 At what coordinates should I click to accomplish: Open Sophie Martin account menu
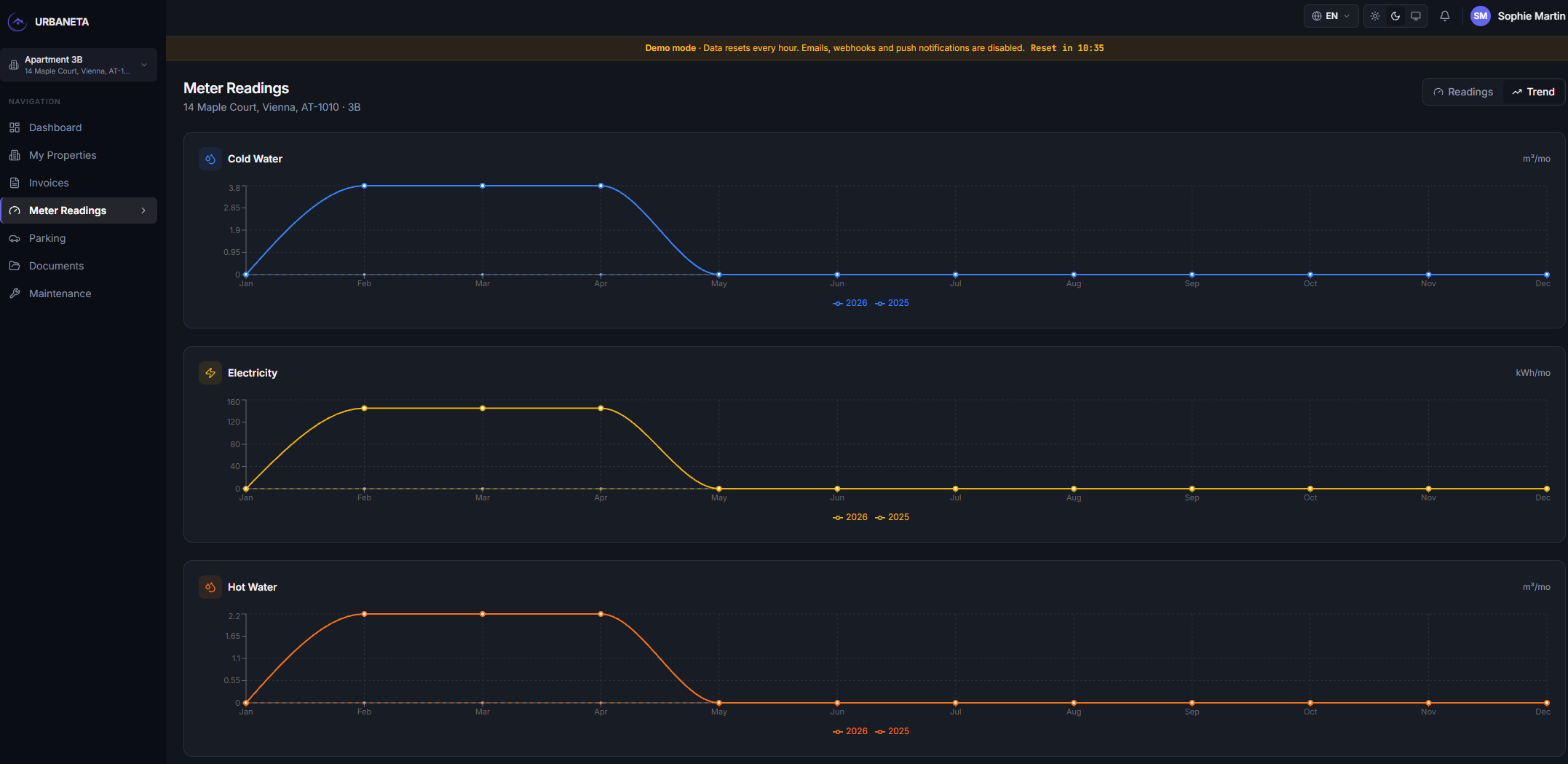point(1518,16)
